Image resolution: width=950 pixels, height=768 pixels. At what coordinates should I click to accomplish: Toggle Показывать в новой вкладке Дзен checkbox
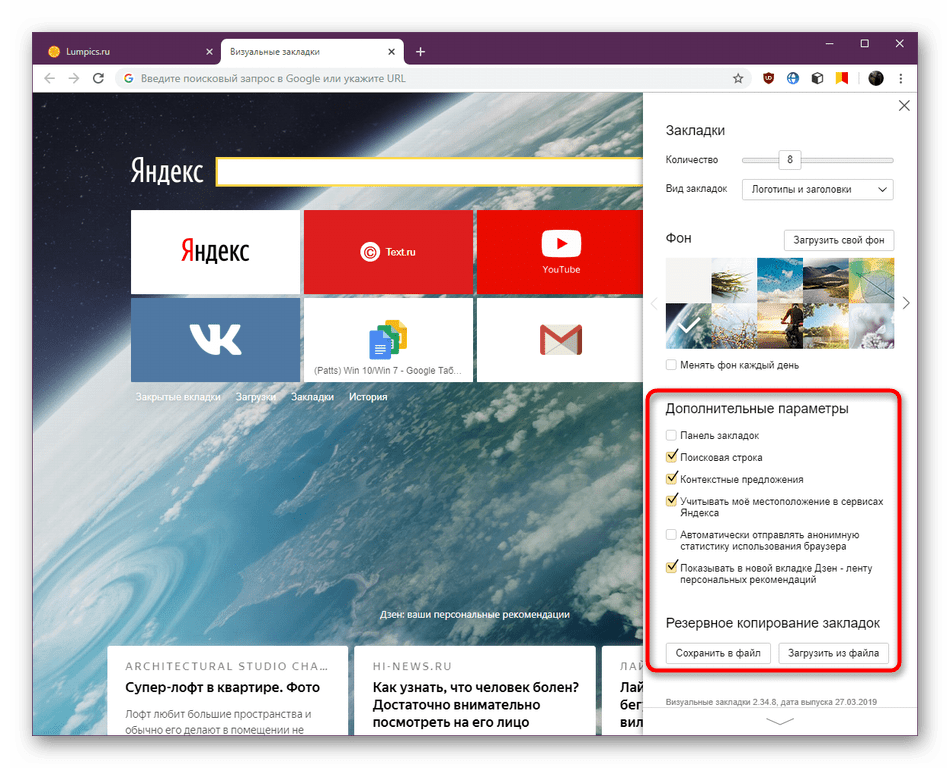[x=671, y=568]
